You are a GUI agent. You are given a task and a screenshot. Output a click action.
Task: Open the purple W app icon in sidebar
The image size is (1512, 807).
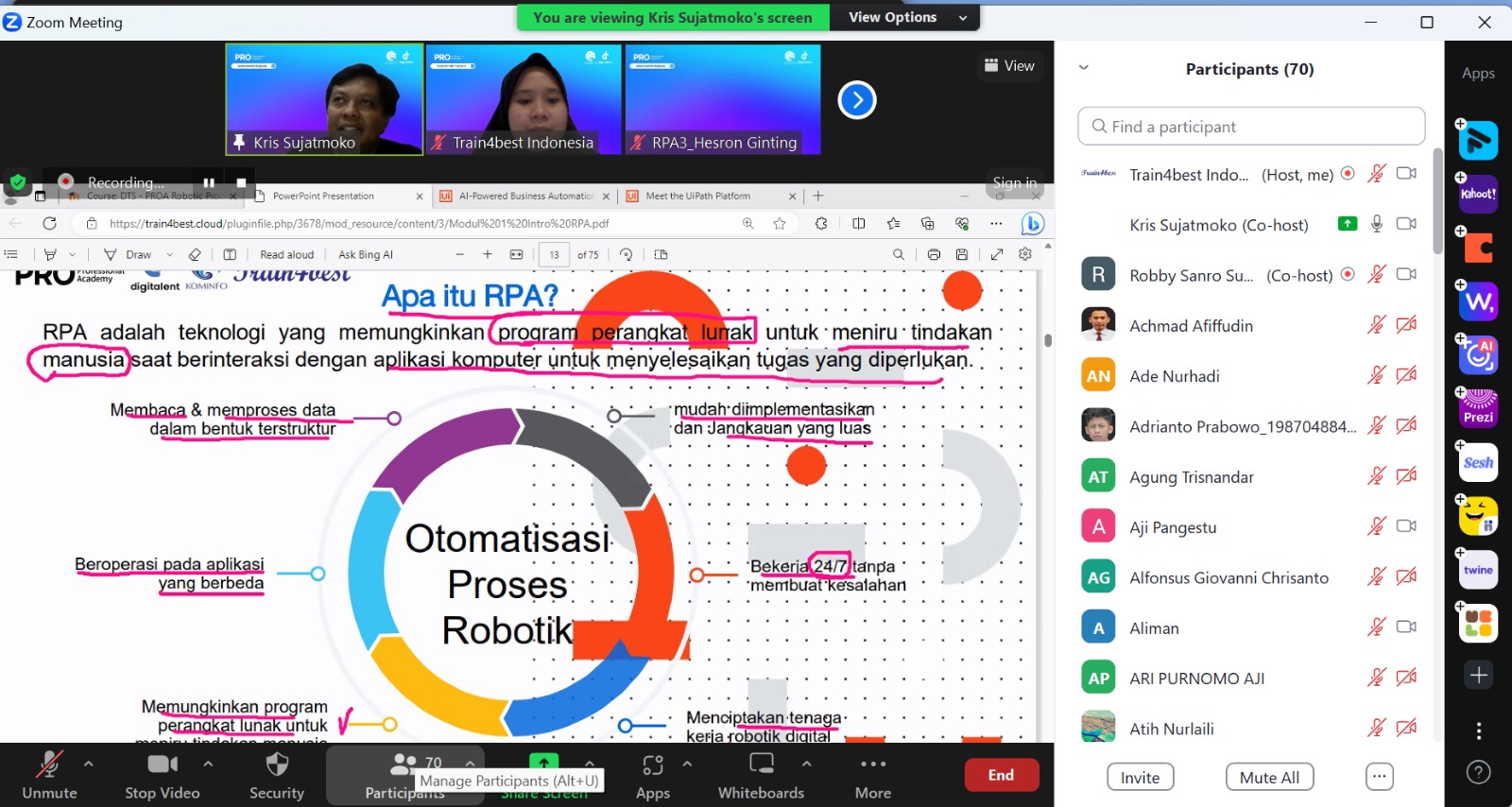coord(1478,301)
